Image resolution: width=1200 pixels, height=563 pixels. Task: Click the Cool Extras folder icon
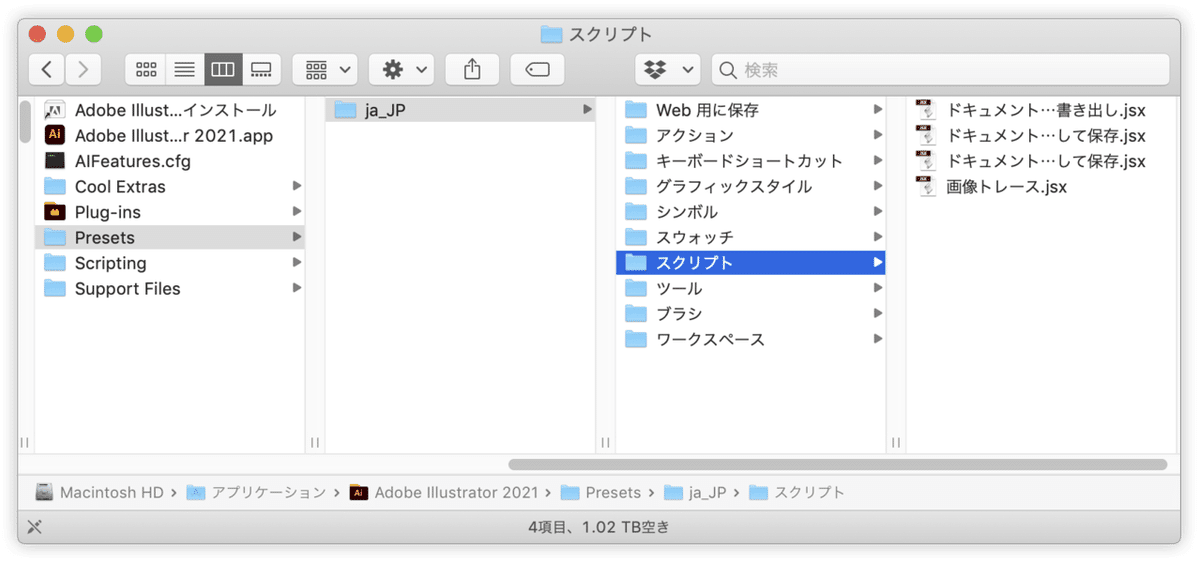(55, 186)
